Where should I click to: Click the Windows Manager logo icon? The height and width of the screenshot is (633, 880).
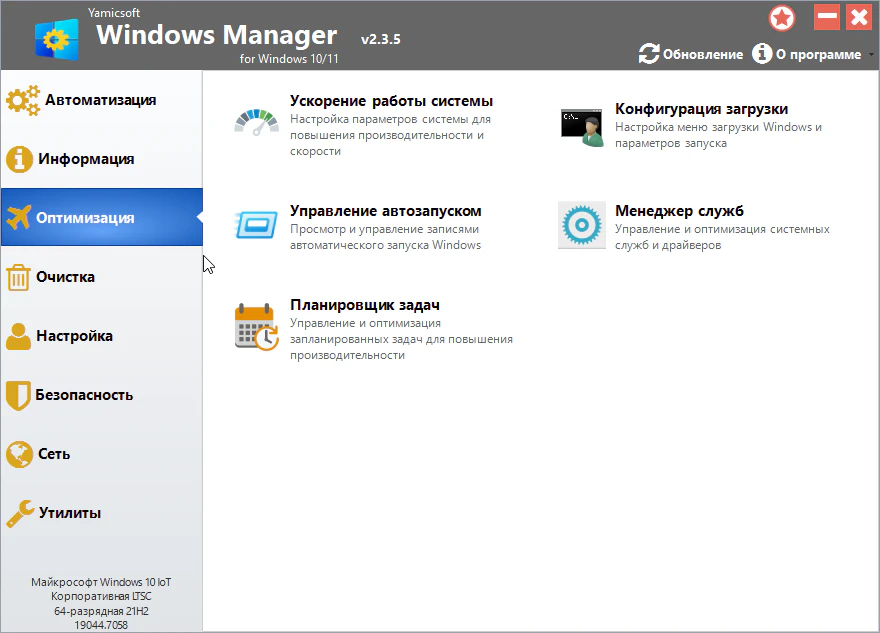pos(56,38)
